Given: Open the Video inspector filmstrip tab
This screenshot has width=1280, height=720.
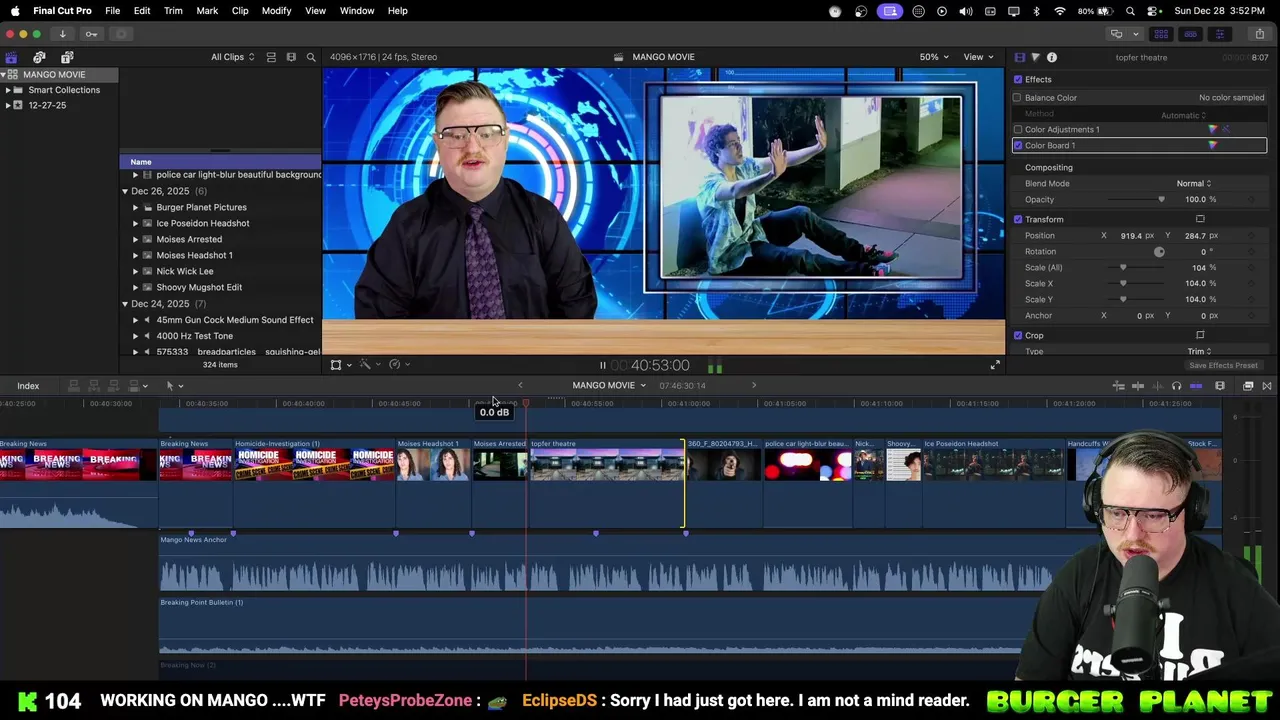Looking at the screenshot, I should tap(1019, 57).
